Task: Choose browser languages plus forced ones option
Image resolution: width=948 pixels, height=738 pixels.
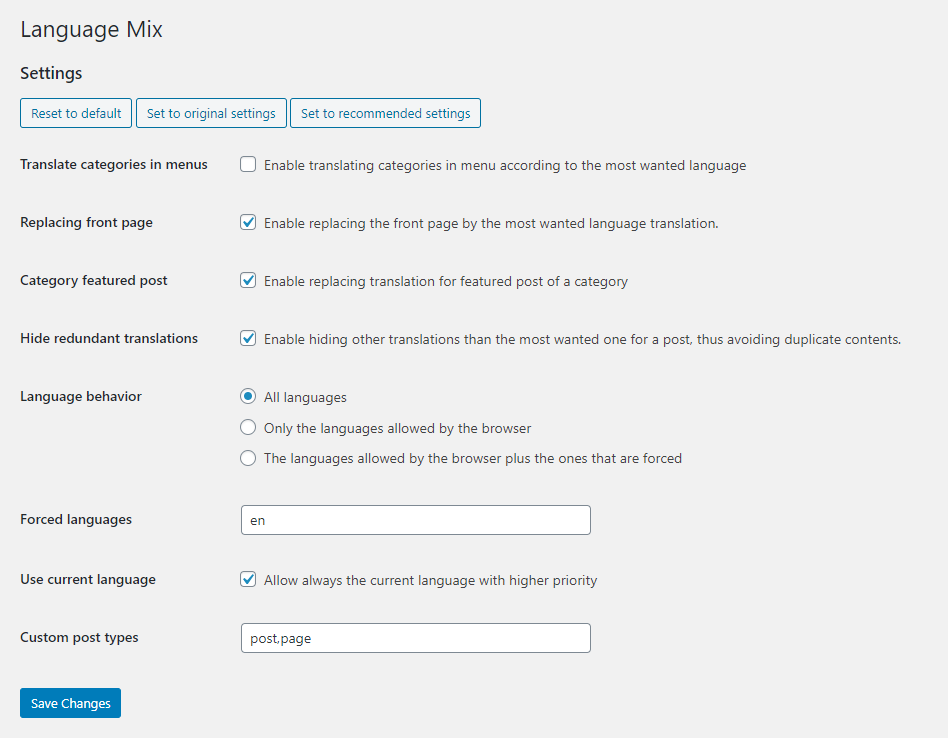Action: click(x=248, y=458)
